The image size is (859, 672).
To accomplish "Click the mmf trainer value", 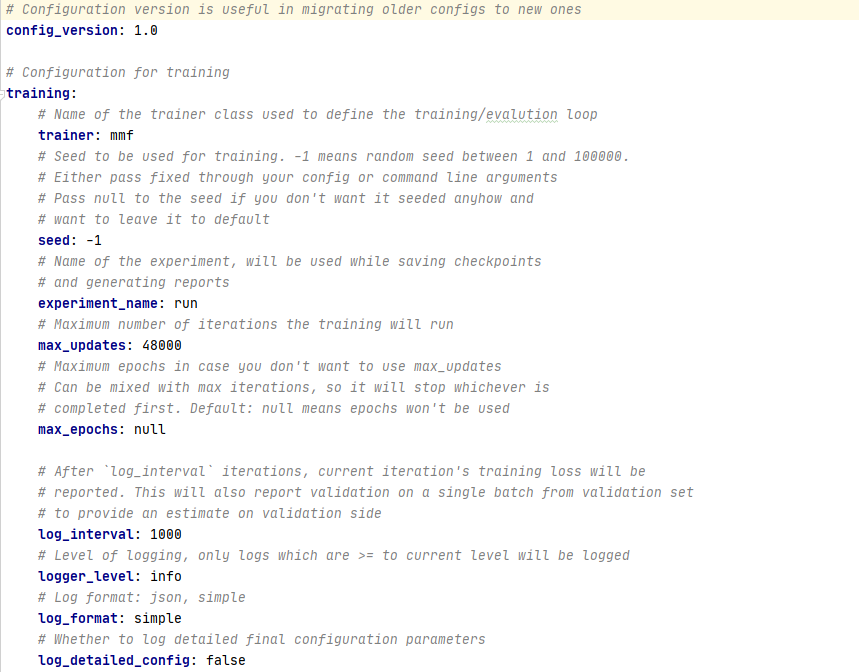I will (122, 136).
